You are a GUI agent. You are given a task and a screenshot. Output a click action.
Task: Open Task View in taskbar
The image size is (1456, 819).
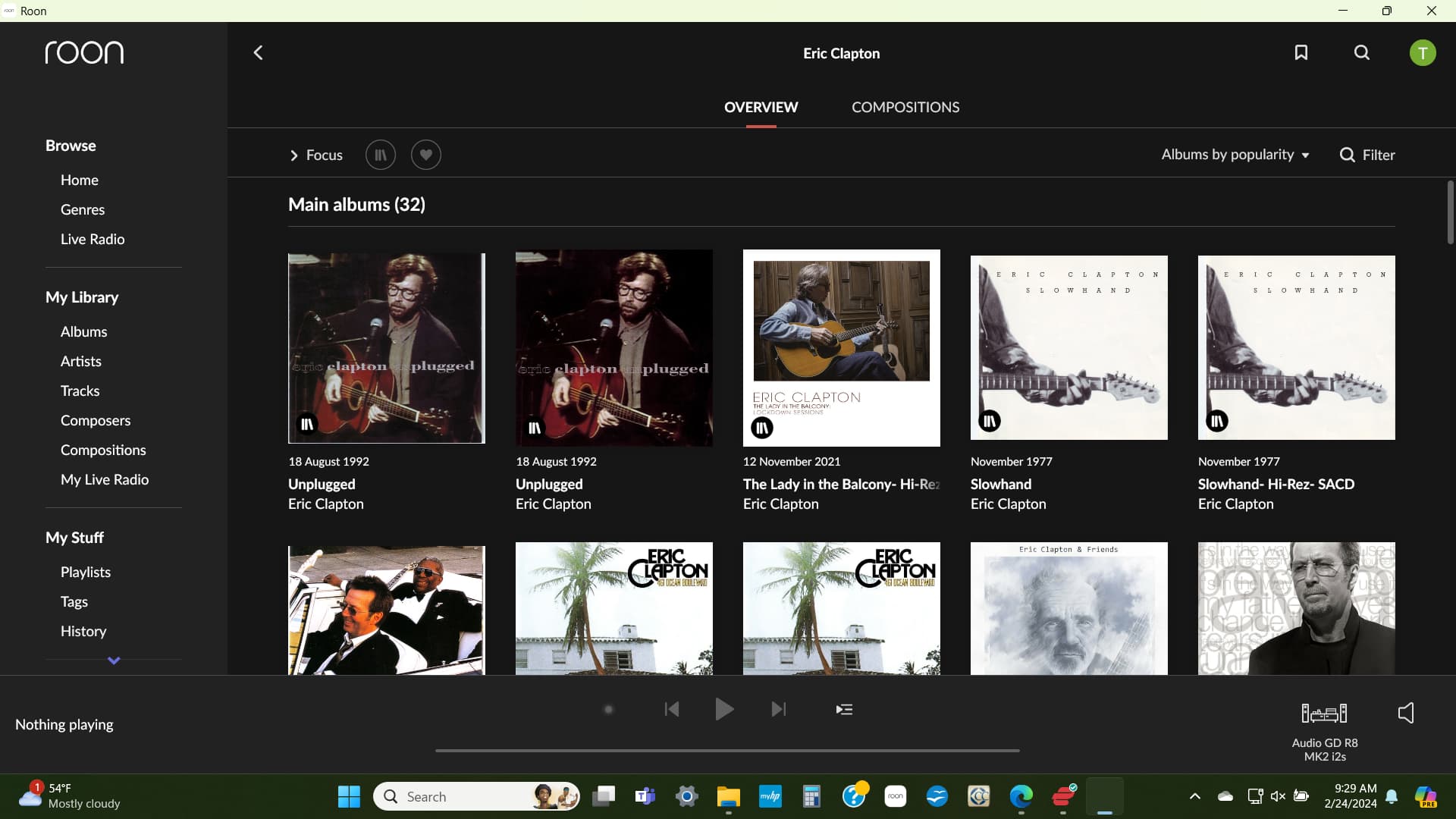pos(604,796)
